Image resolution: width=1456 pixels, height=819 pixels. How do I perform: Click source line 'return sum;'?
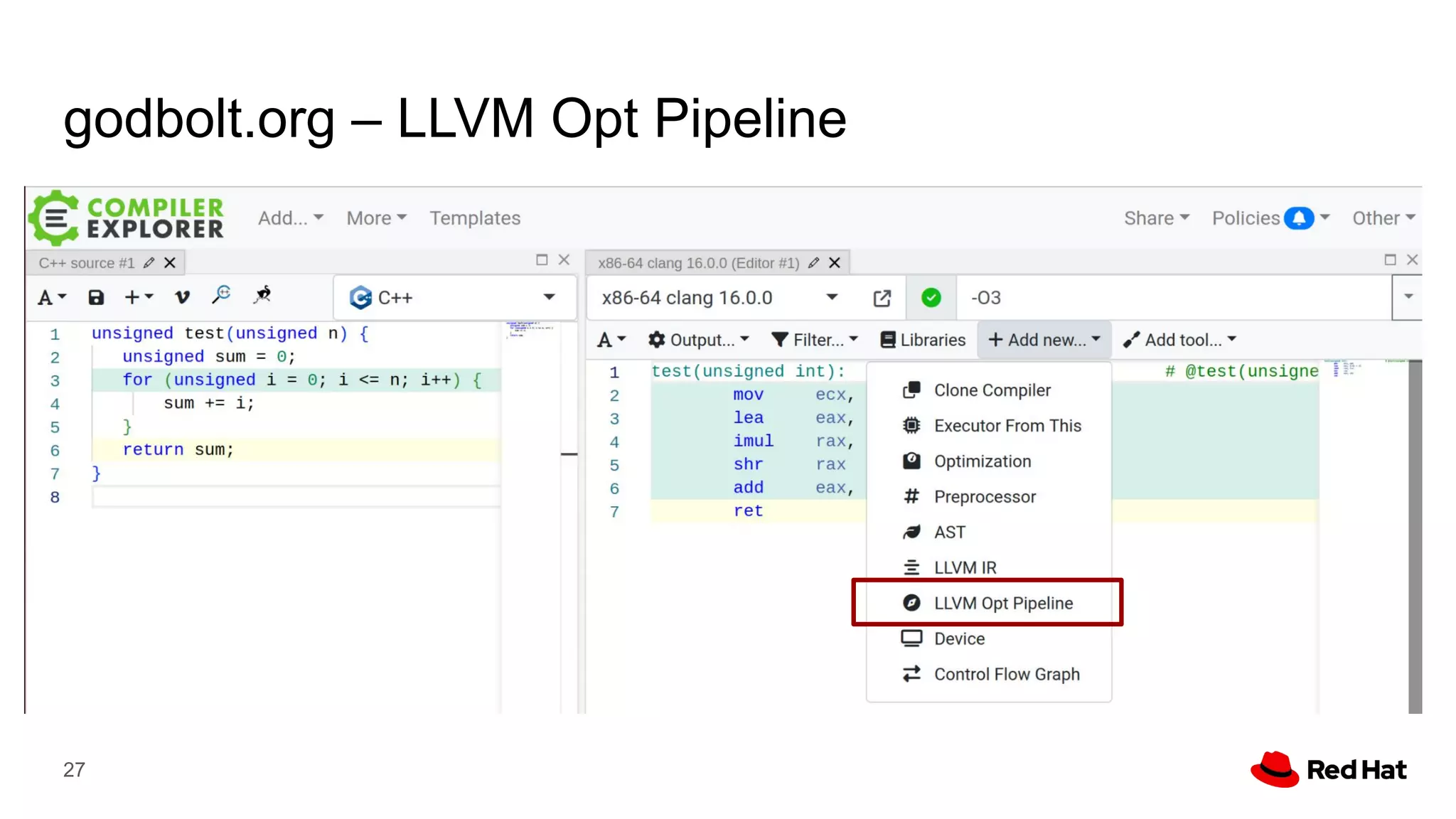pyautogui.click(x=178, y=450)
